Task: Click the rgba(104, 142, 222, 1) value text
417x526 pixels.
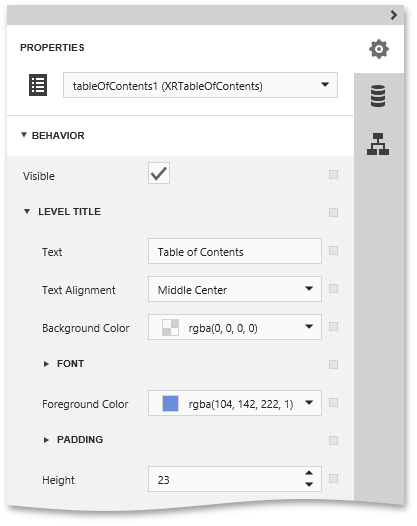Action: pos(241,404)
